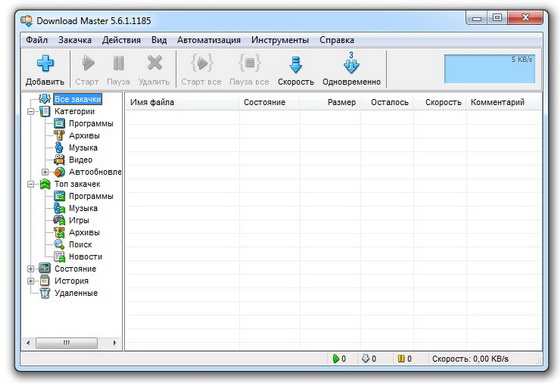Image resolution: width=560 pixels, height=383 pixels.
Task: Click the Программы icon under Категории
Action: pyautogui.click(x=59, y=123)
